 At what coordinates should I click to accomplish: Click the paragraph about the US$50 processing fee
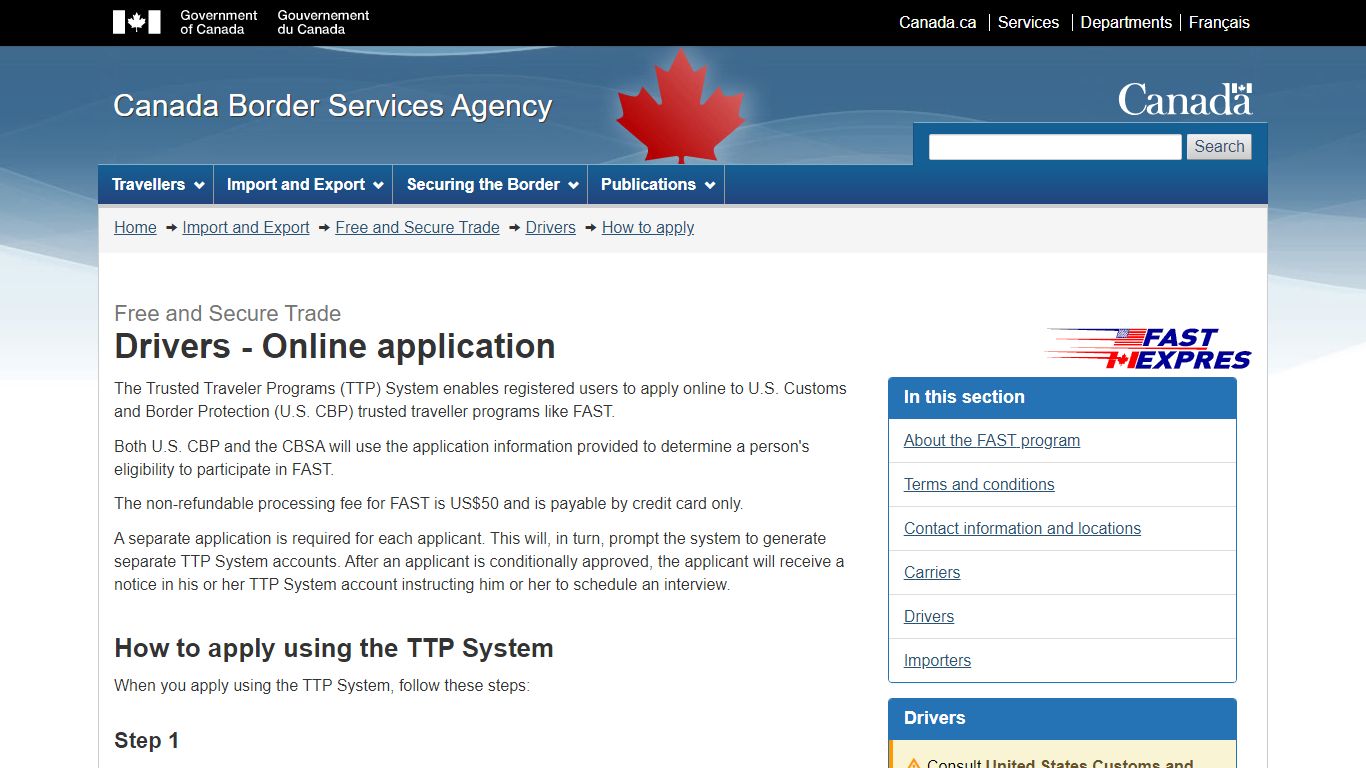429,504
